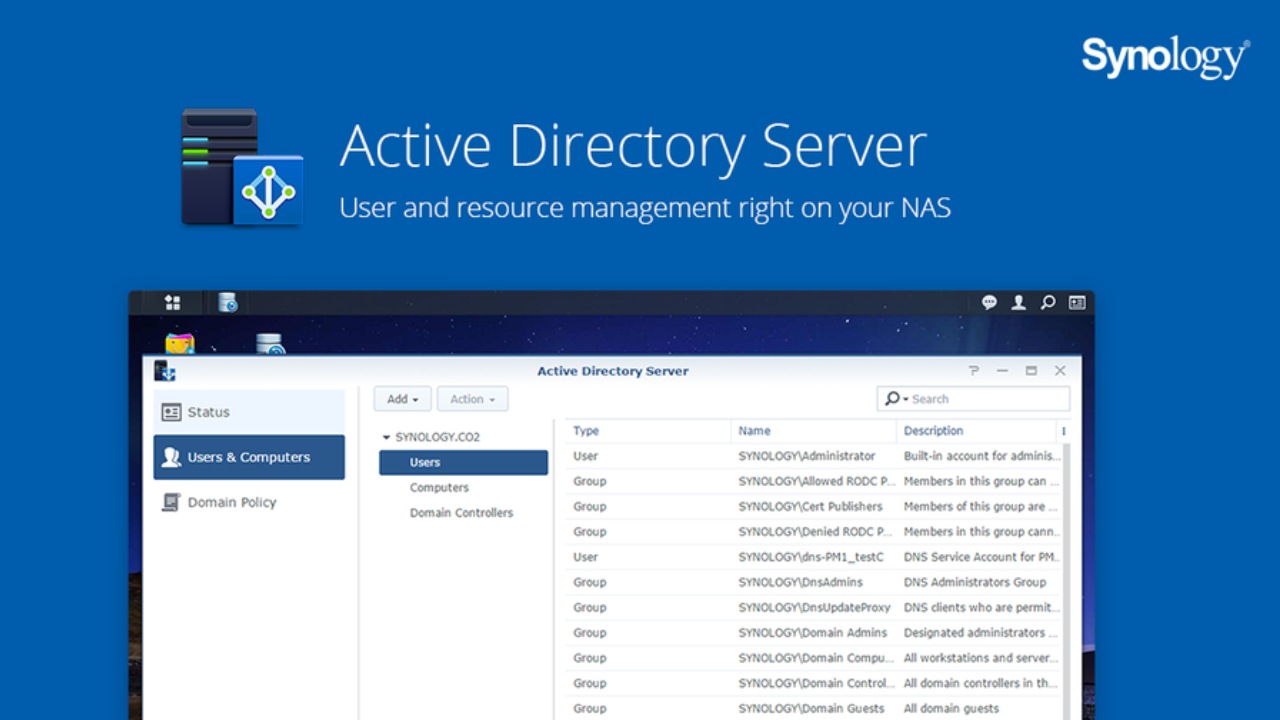This screenshot has width=1280, height=720.
Task: Open the notifications speech bubble icon
Action: coord(989,302)
